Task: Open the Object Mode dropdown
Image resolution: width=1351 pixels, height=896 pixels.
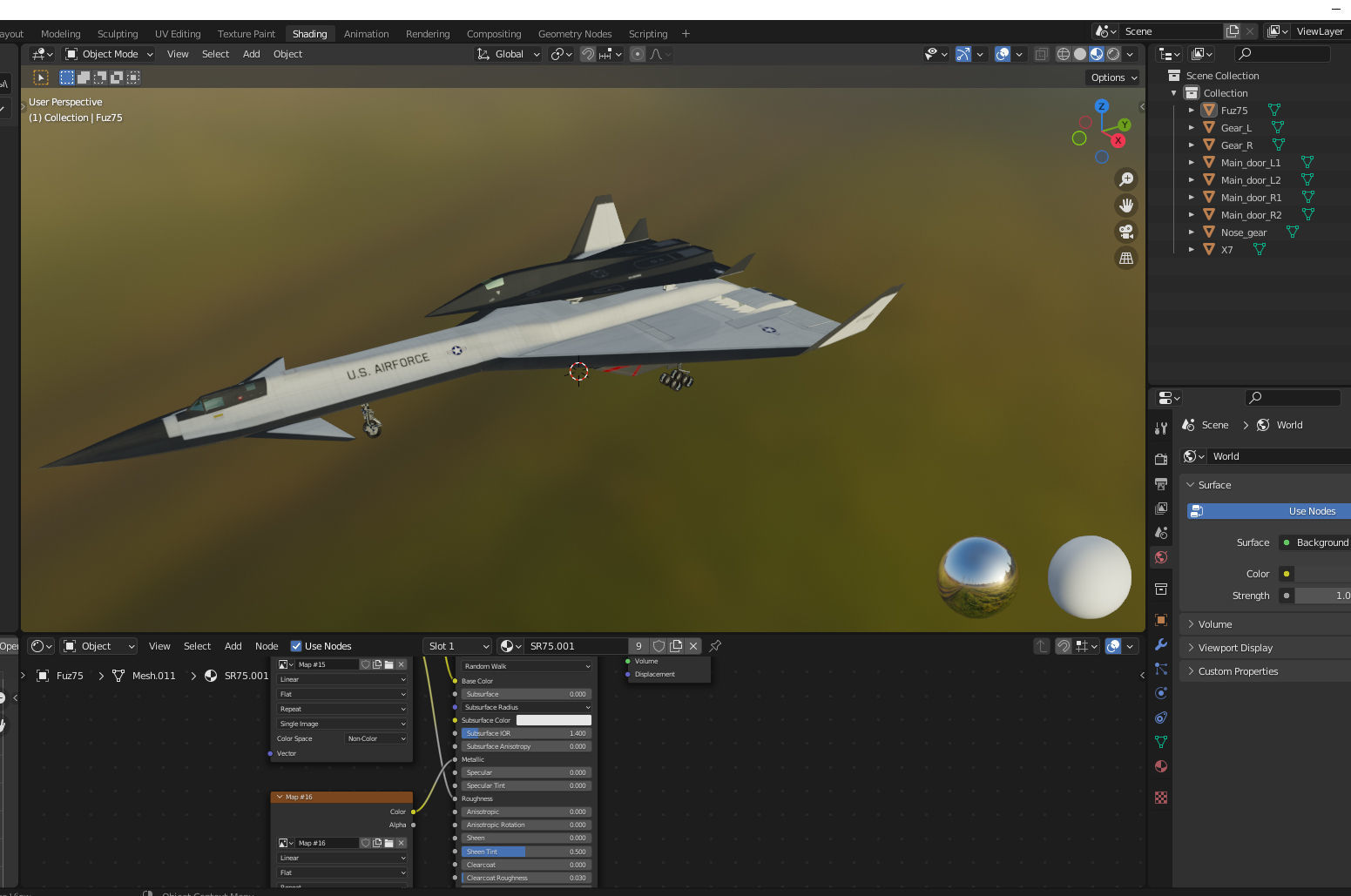Action: click(x=110, y=54)
